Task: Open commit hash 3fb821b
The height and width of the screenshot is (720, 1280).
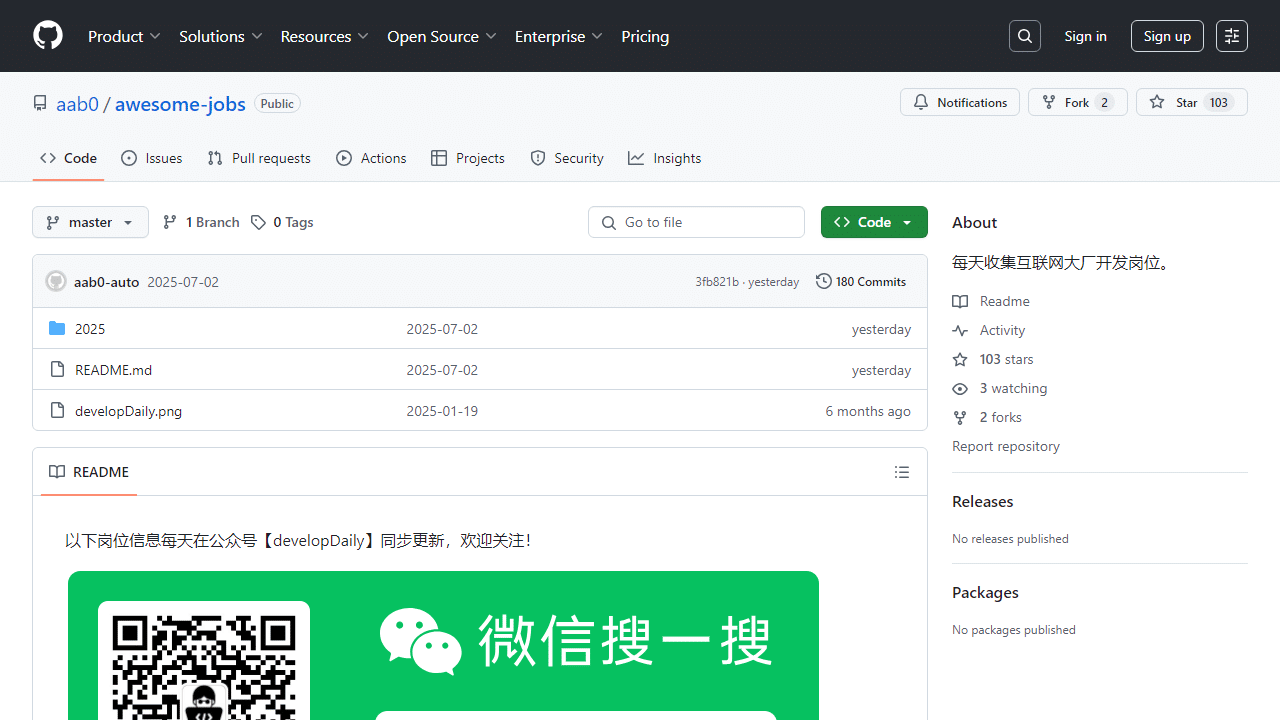Action: [717, 282]
